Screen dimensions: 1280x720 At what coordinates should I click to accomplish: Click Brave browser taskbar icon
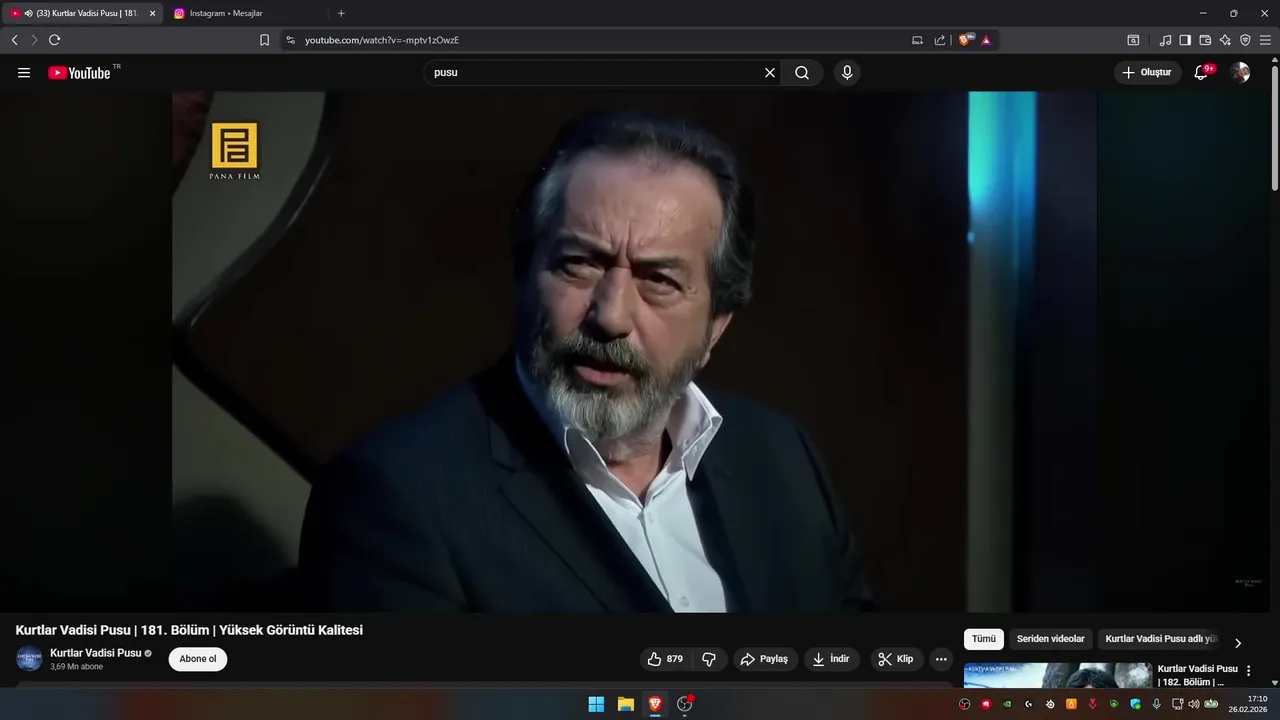click(x=655, y=704)
